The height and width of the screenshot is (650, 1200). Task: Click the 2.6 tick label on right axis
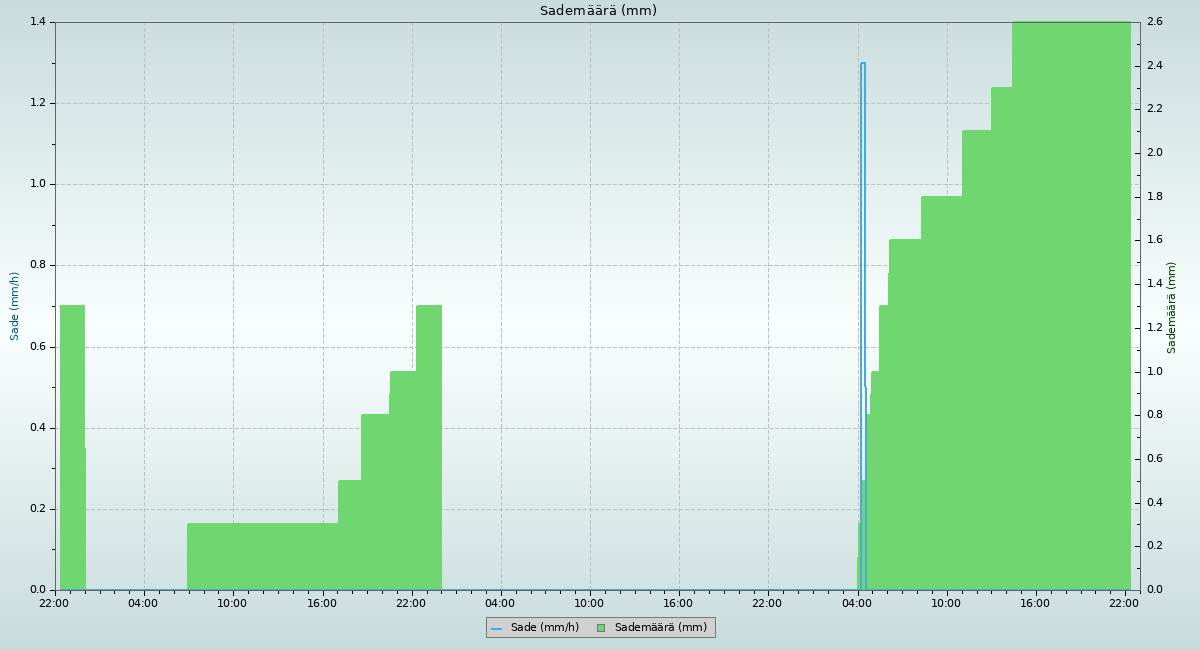[1154, 22]
